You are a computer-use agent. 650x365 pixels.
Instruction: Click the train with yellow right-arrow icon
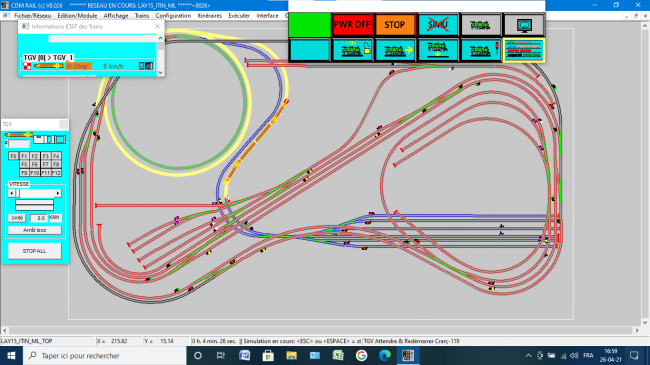tap(395, 50)
